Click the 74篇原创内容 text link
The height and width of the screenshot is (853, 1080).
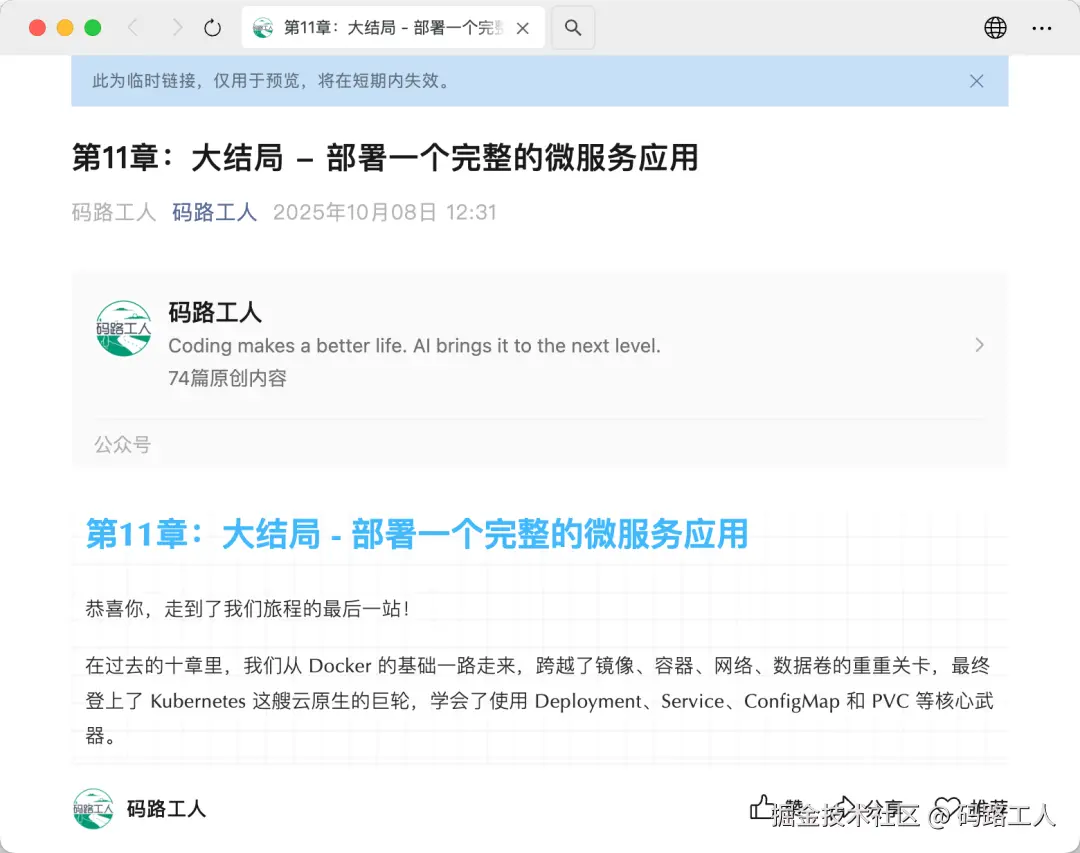point(227,378)
